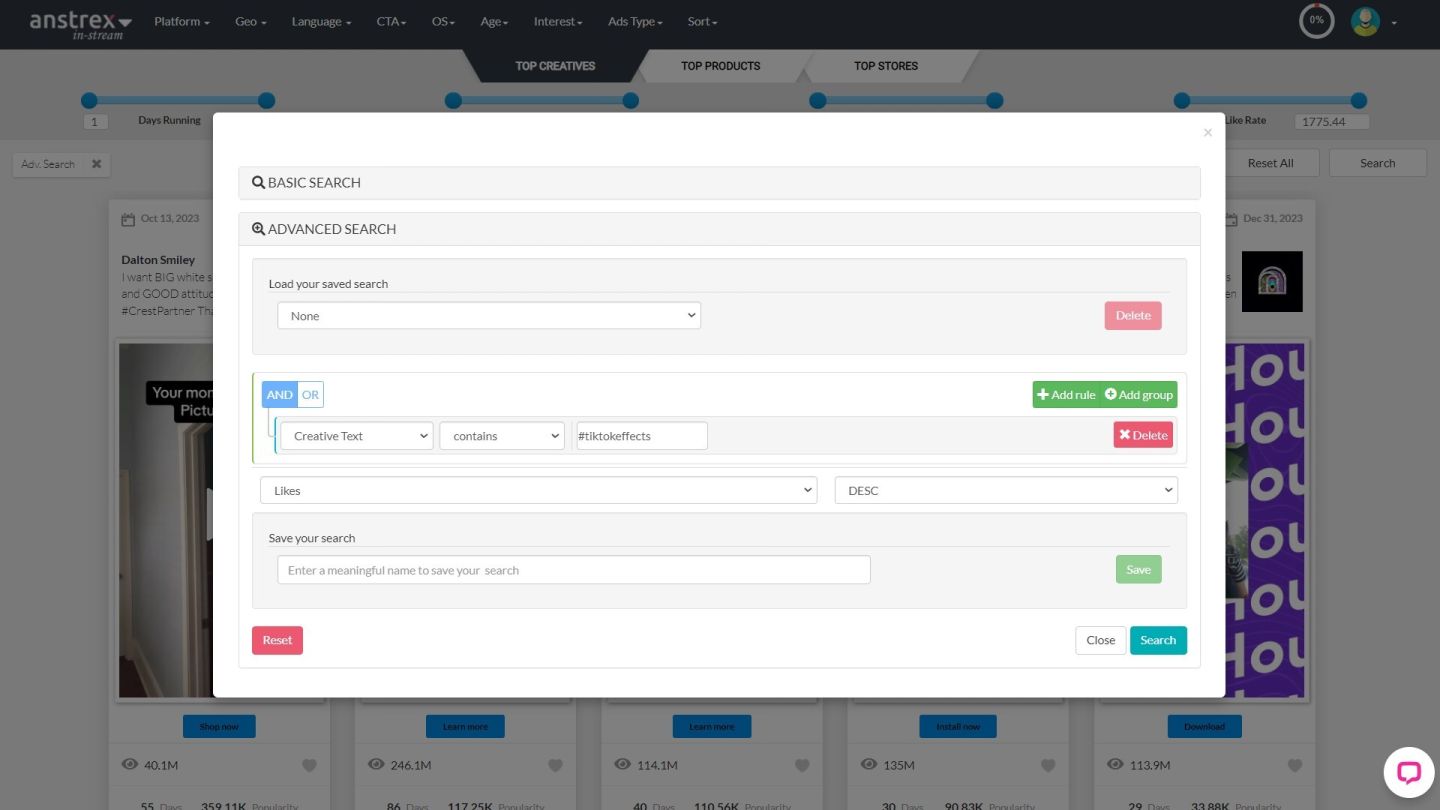The width and height of the screenshot is (1440, 810).
Task: Open the DESC sort order dropdown
Action: [x=1005, y=491]
